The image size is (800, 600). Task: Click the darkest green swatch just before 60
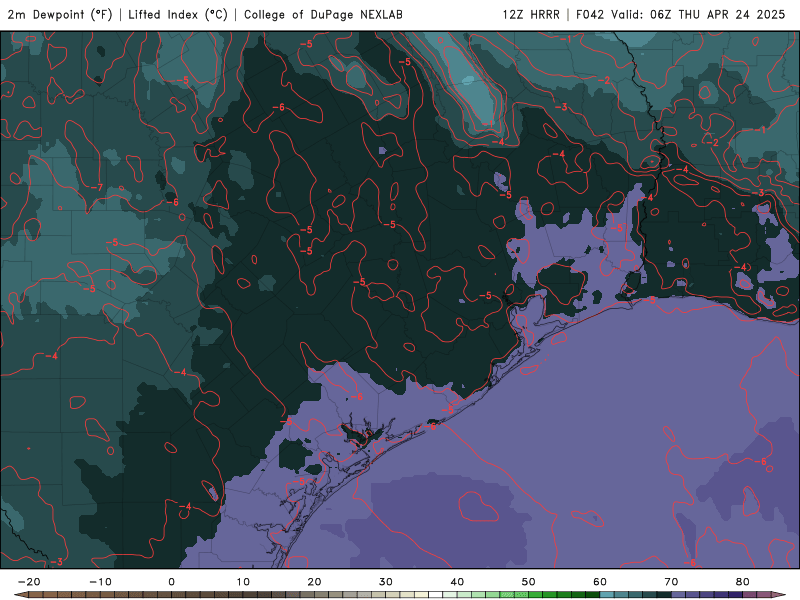tap(593, 594)
